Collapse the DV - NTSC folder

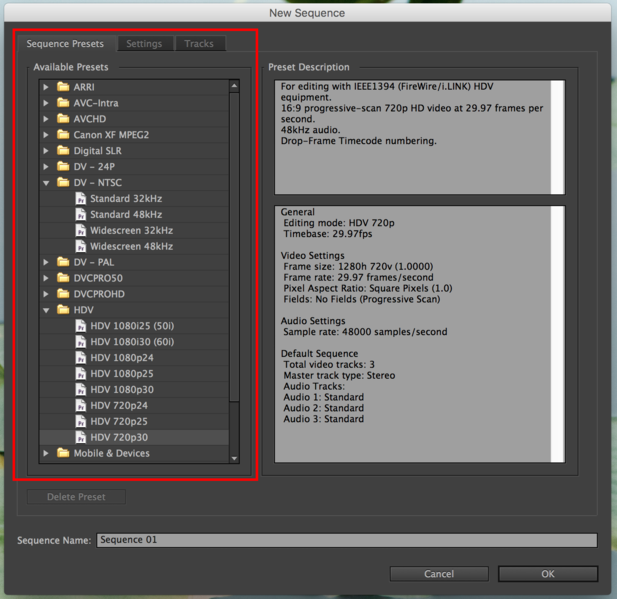coord(46,183)
